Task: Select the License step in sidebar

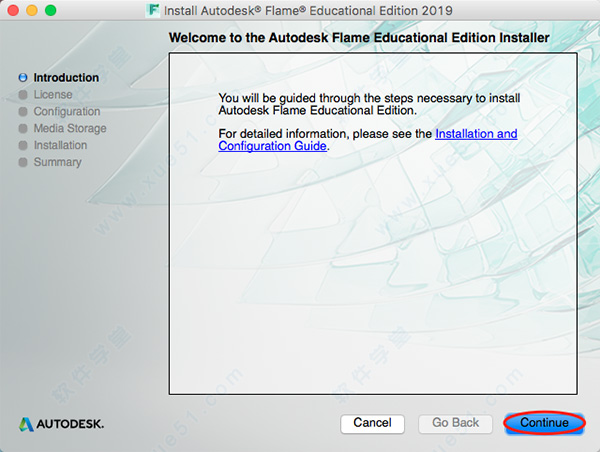Action: pyautogui.click(x=53, y=95)
